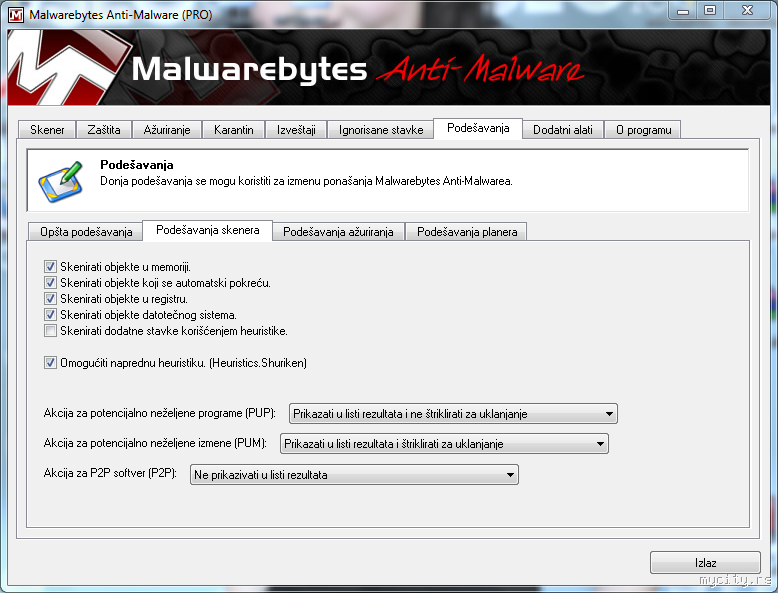Image resolution: width=778 pixels, height=593 pixels.
Task: Switch to the Zaštita tab
Action: [104, 130]
